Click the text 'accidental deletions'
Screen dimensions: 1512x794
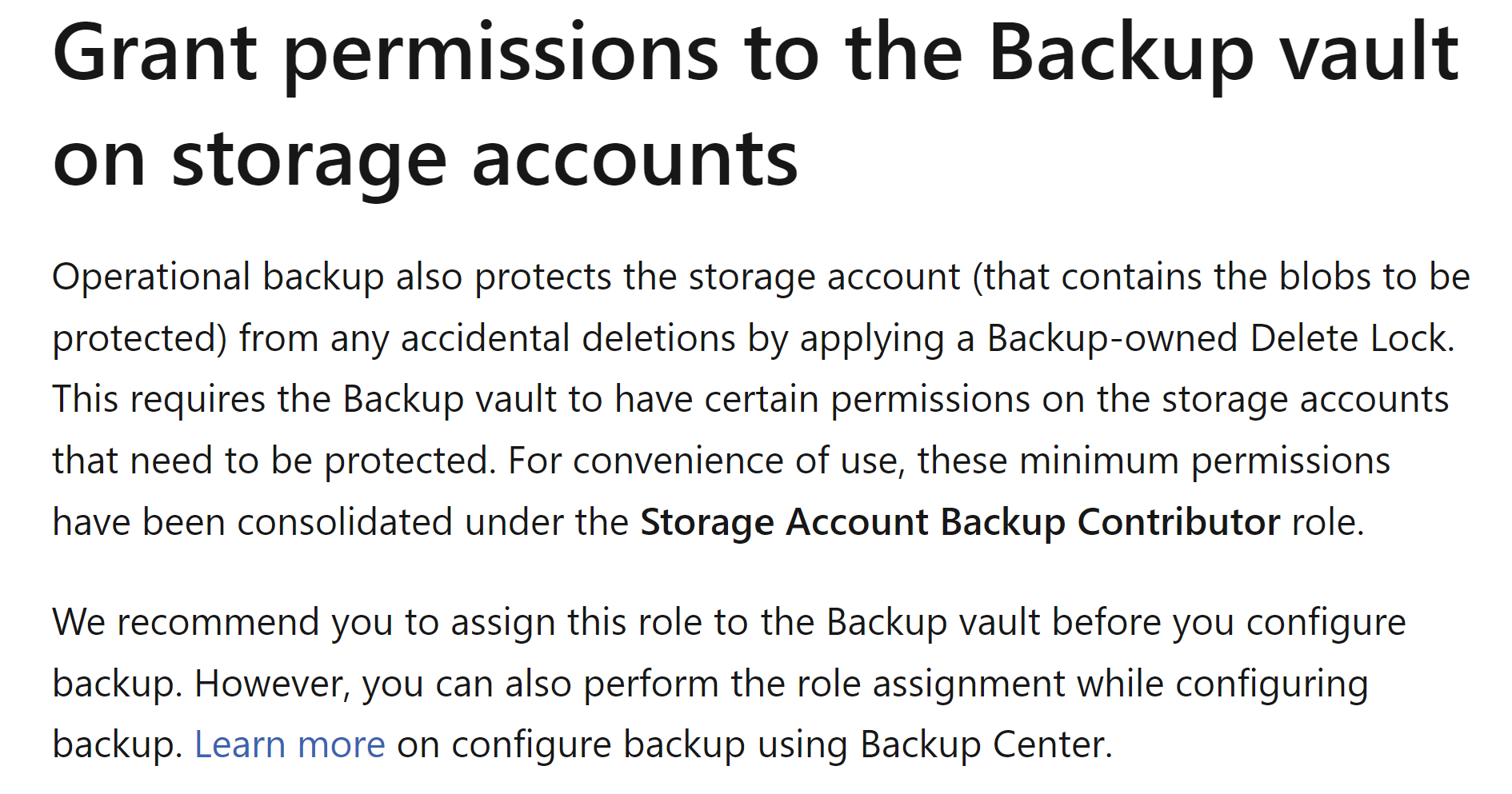click(x=567, y=339)
